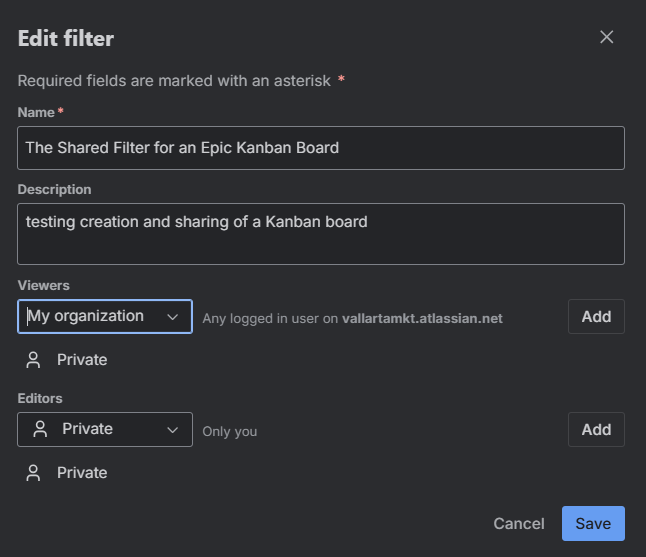Click the Description field label

pyautogui.click(x=54, y=190)
